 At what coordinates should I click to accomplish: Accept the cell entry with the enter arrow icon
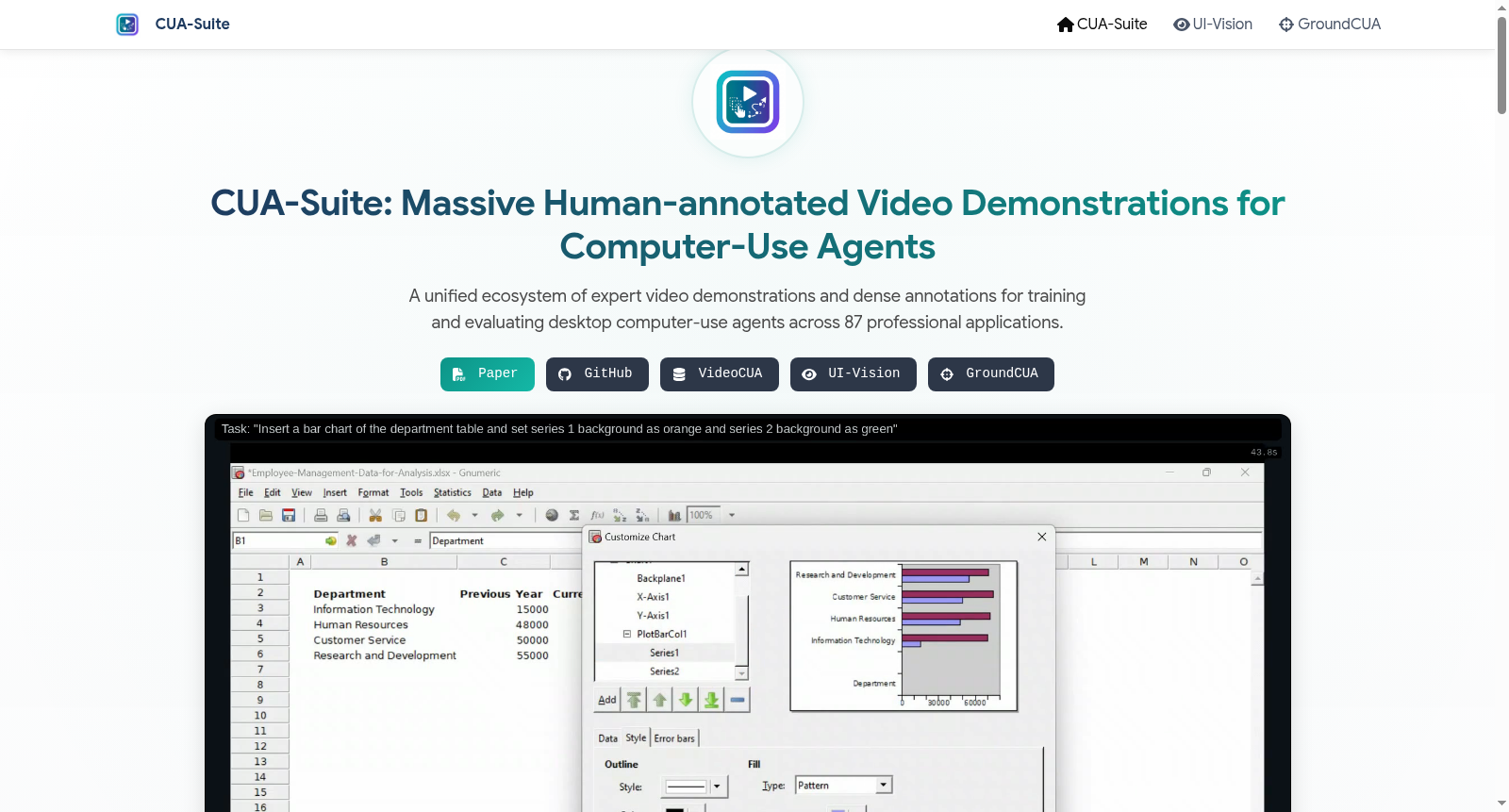click(373, 540)
